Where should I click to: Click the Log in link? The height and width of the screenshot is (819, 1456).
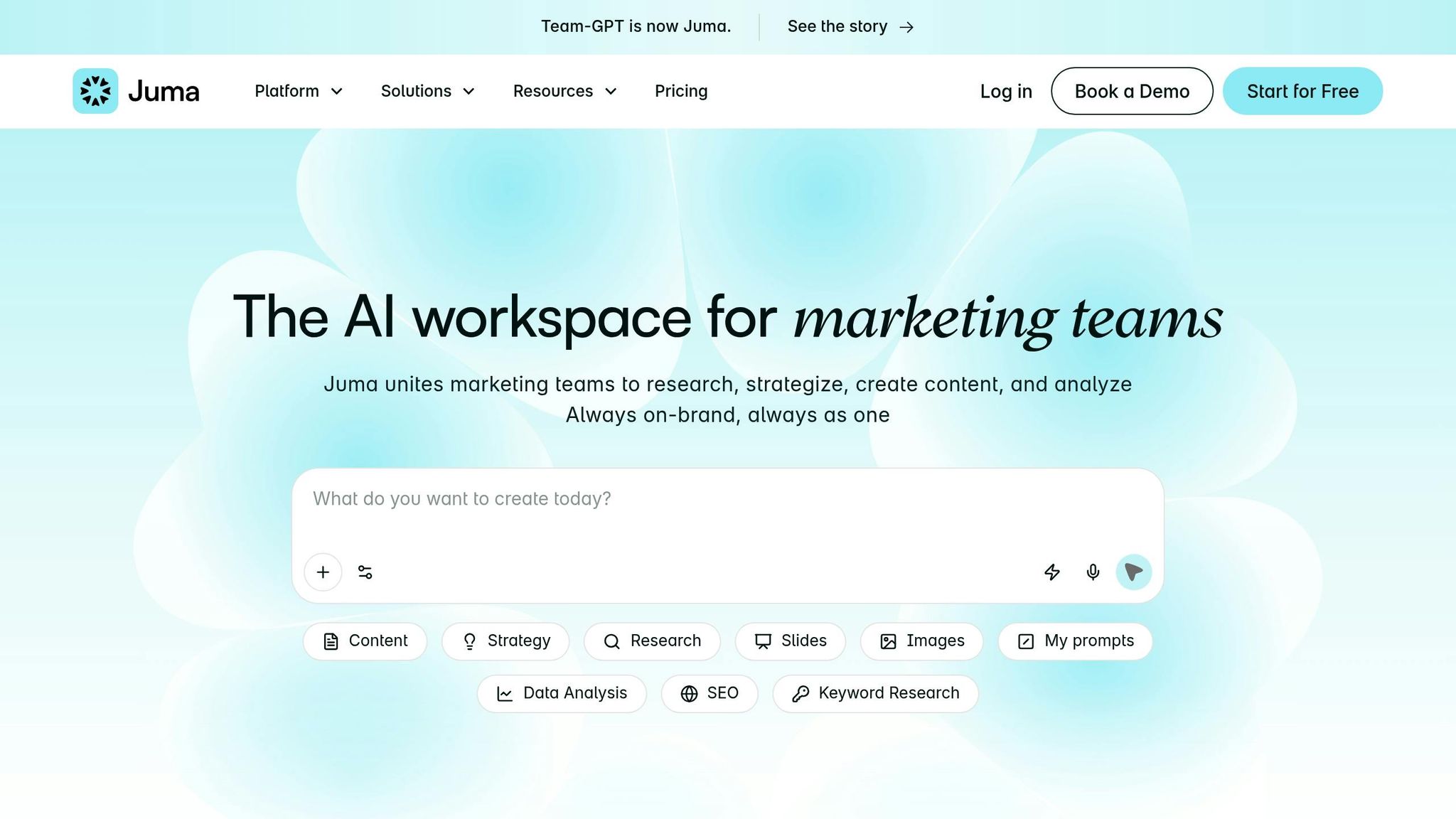1005,91
